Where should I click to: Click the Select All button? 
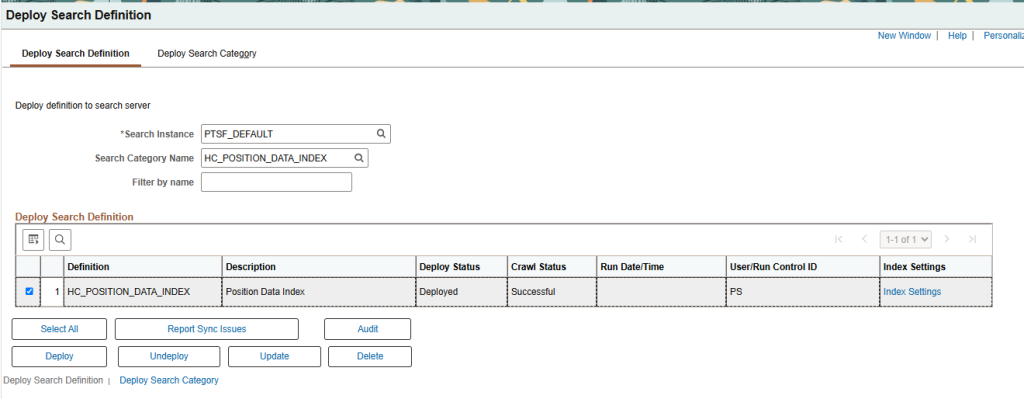point(59,329)
